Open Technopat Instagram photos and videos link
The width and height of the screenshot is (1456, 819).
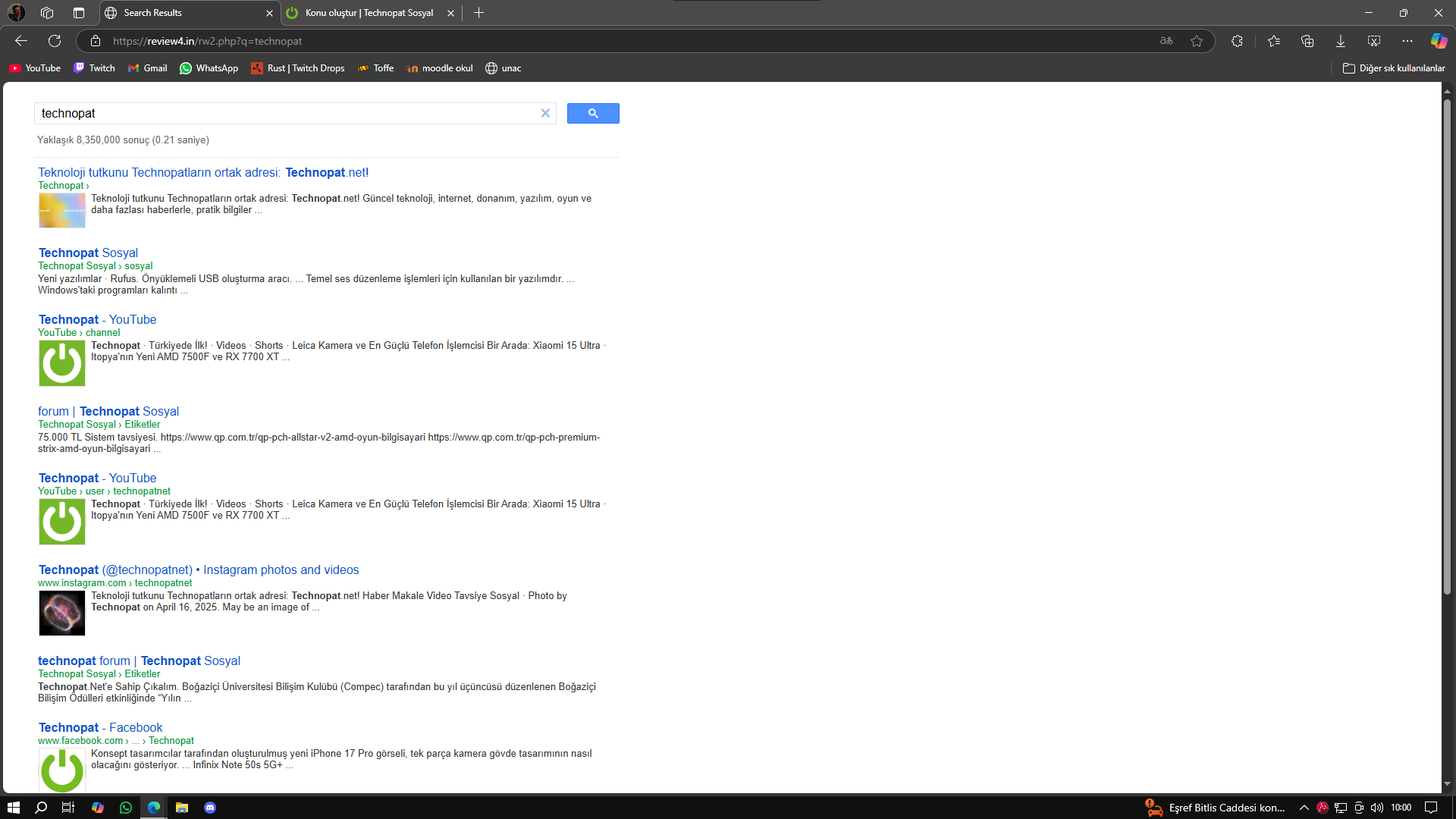coord(199,570)
